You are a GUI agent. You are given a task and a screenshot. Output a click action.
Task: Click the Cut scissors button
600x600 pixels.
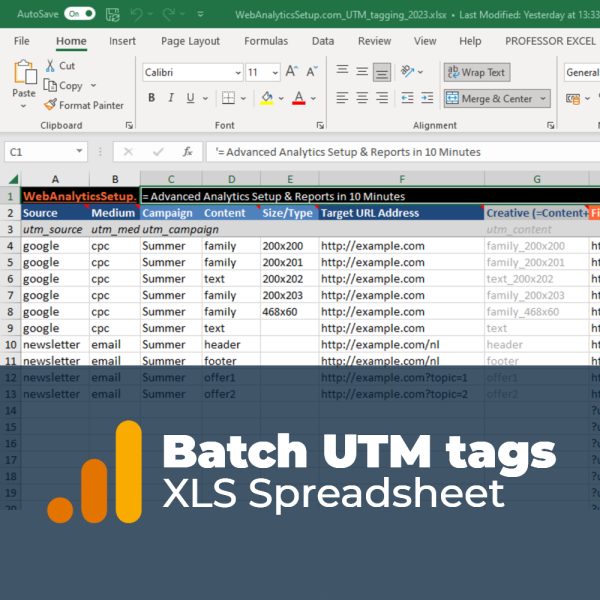tap(60, 66)
